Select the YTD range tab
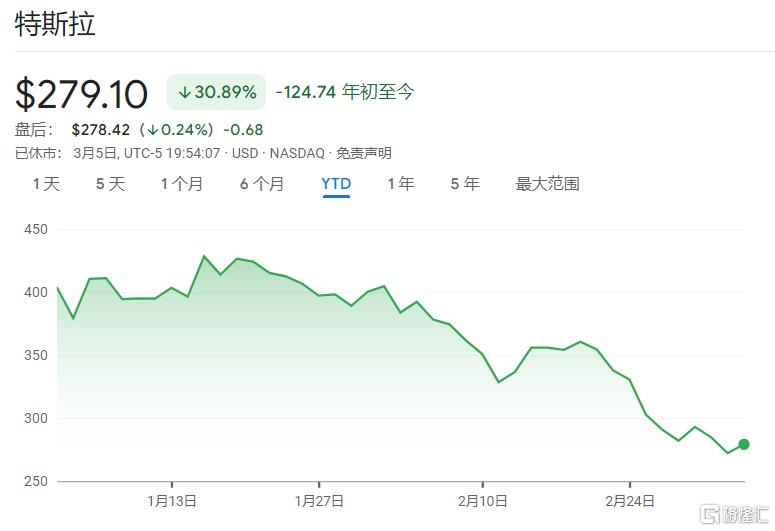The image size is (775, 531). [x=336, y=184]
